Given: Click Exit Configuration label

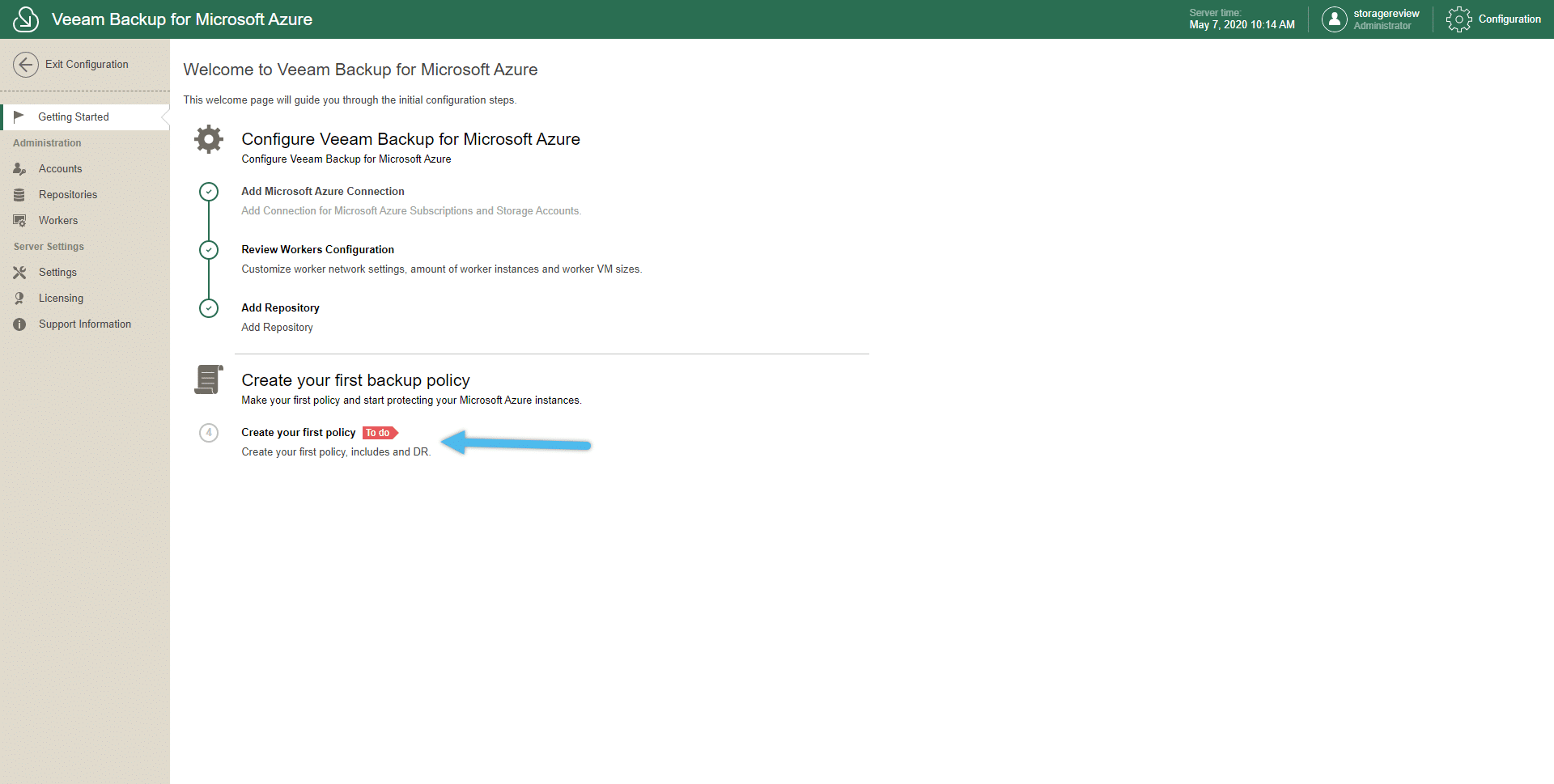Looking at the screenshot, I should click(x=87, y=65).
